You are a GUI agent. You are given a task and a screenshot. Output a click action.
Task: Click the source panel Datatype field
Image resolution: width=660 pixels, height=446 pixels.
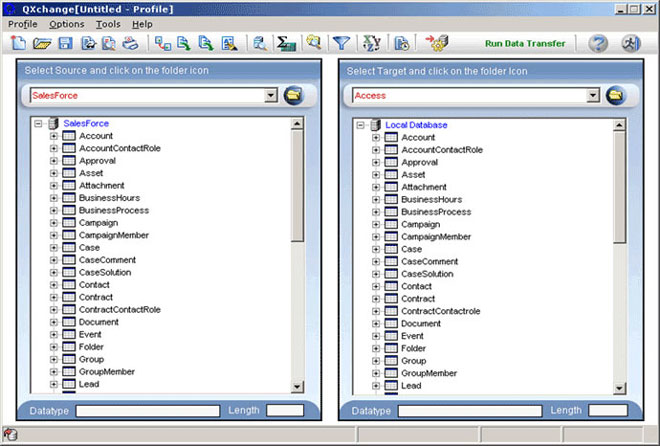pyautogui.click(x=148, y=411)
